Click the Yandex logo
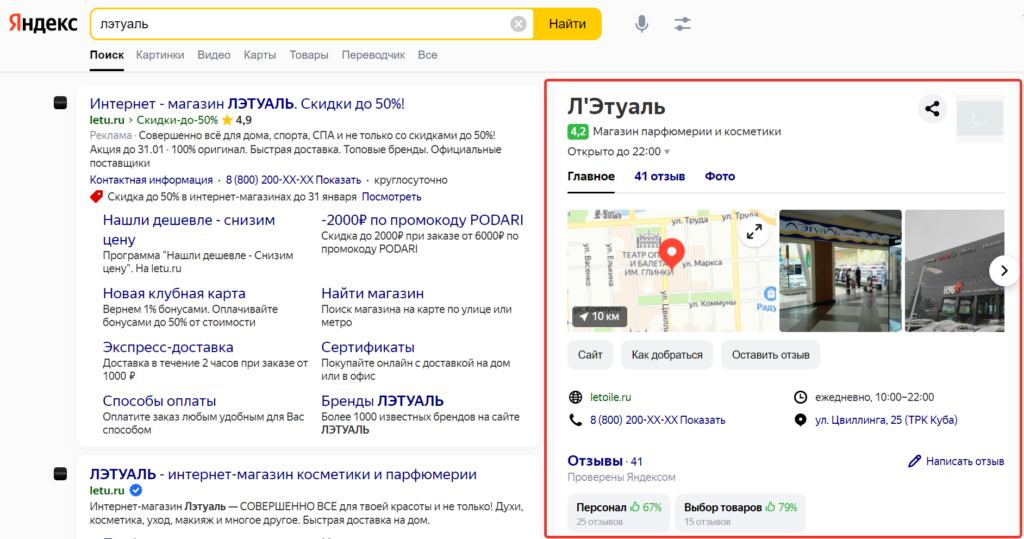The height and width of the screenshot is (539, 1024). coord(43,24)
